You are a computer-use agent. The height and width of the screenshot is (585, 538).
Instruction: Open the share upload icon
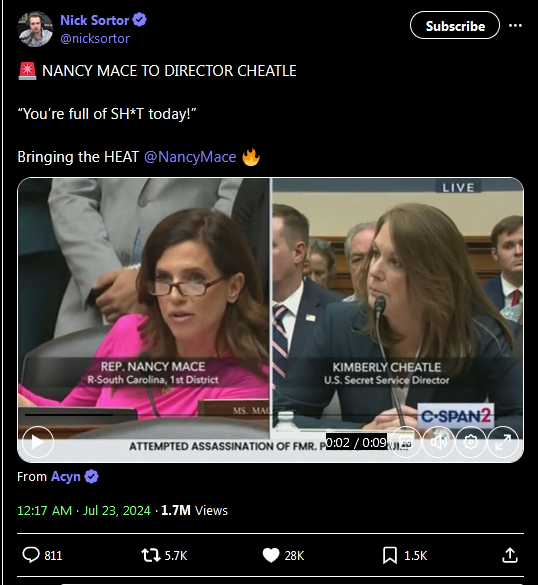coord(510,555)
